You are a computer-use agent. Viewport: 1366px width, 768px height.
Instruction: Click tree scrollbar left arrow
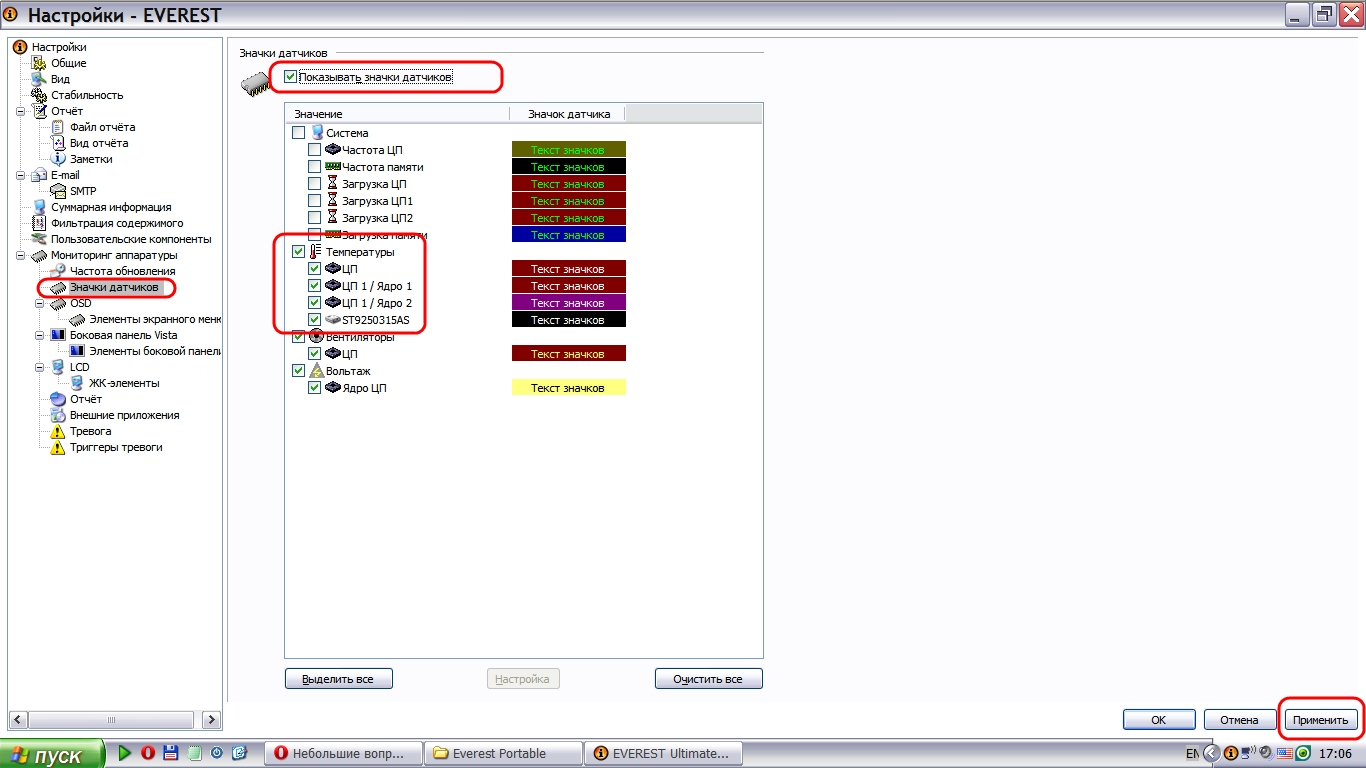click(x=17, y=719)
